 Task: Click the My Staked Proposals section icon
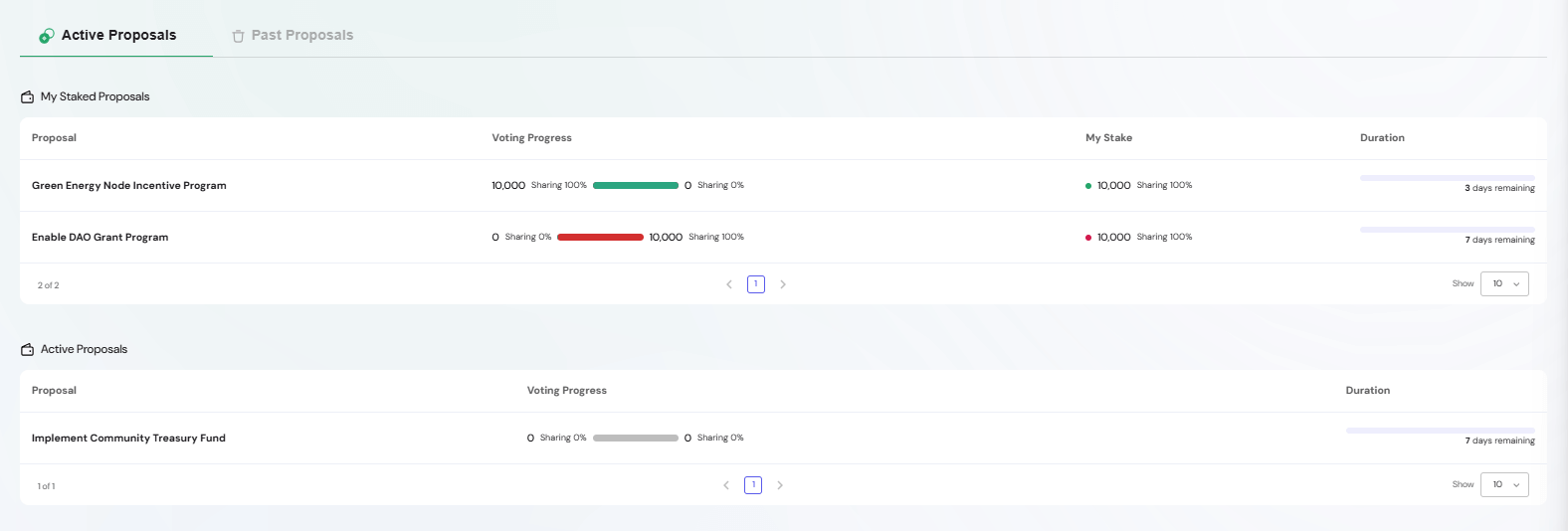(28, 97)
